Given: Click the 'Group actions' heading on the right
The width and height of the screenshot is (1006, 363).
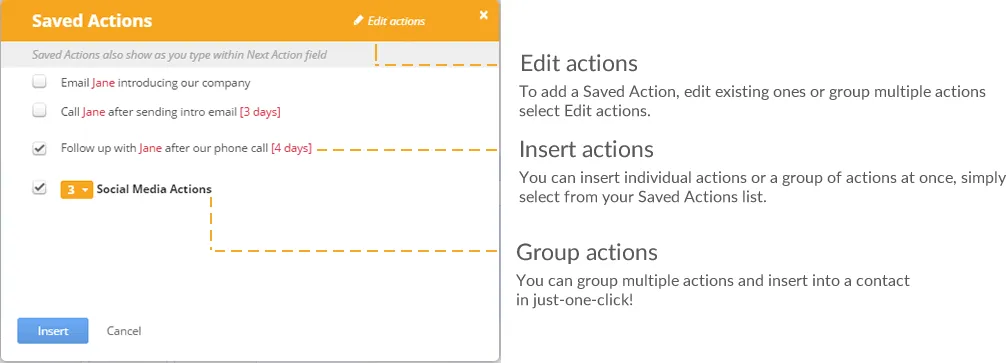Looking at the screenshot, I should tap(587, 252).
